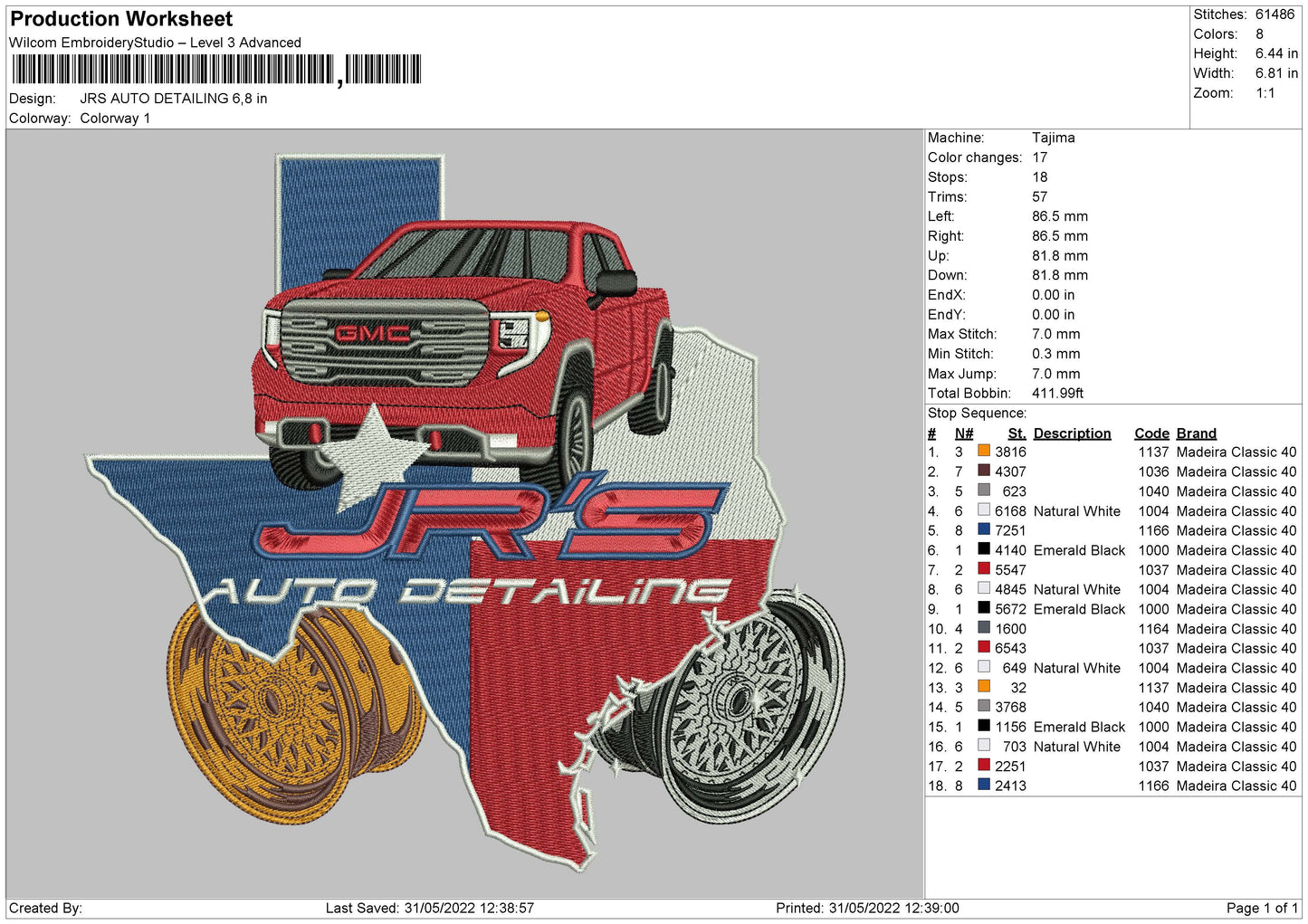This screenshot has height=924, width=1308.
Task: Click the Printed timestamp in footer
Action: coord(867,908)
